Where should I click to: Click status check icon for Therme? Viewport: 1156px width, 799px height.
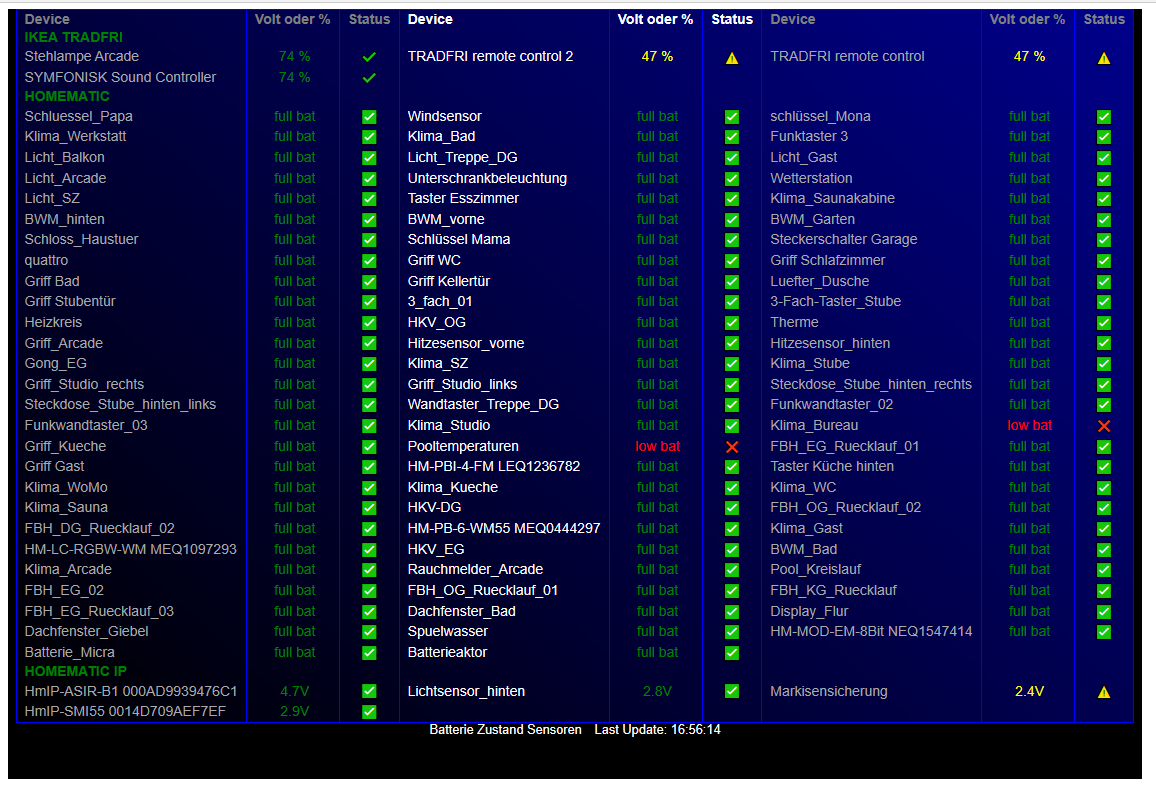(1104, 323)
